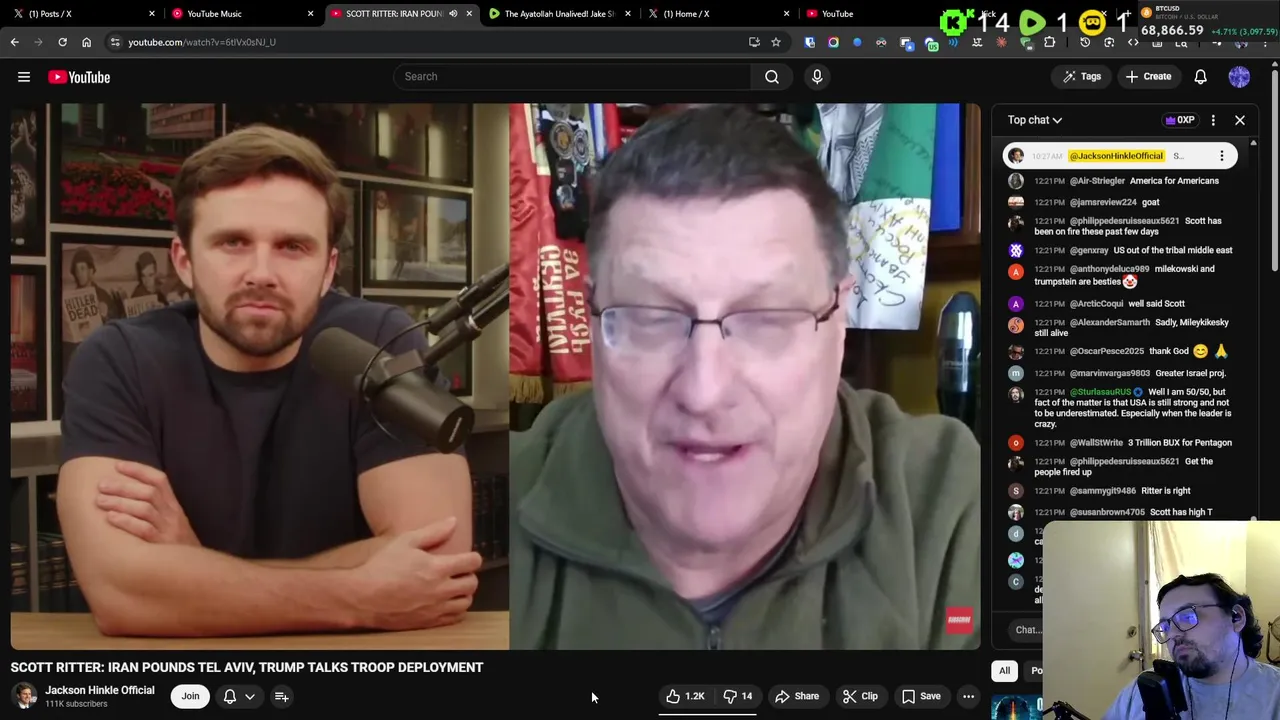This screenshot has width=1280, height=720.
Task: Open the Tags extension button
Action: 1081,77
